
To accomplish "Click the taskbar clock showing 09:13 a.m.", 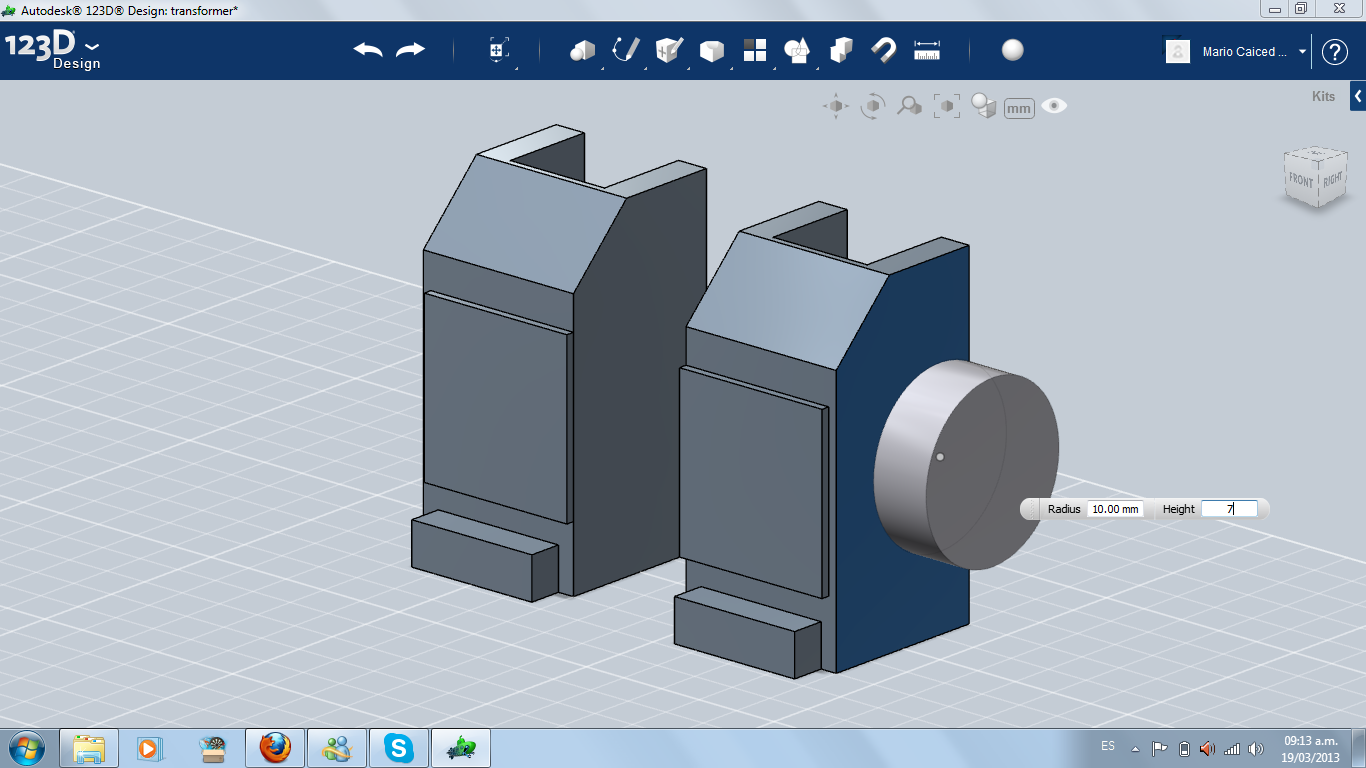I will pyautogui.click(x=1311, y=749).
